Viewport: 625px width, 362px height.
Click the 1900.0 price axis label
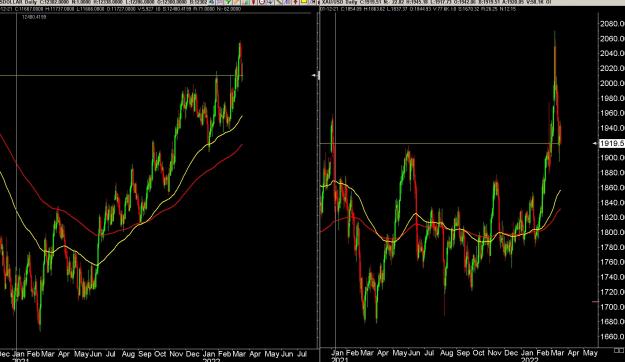(612, 158)
